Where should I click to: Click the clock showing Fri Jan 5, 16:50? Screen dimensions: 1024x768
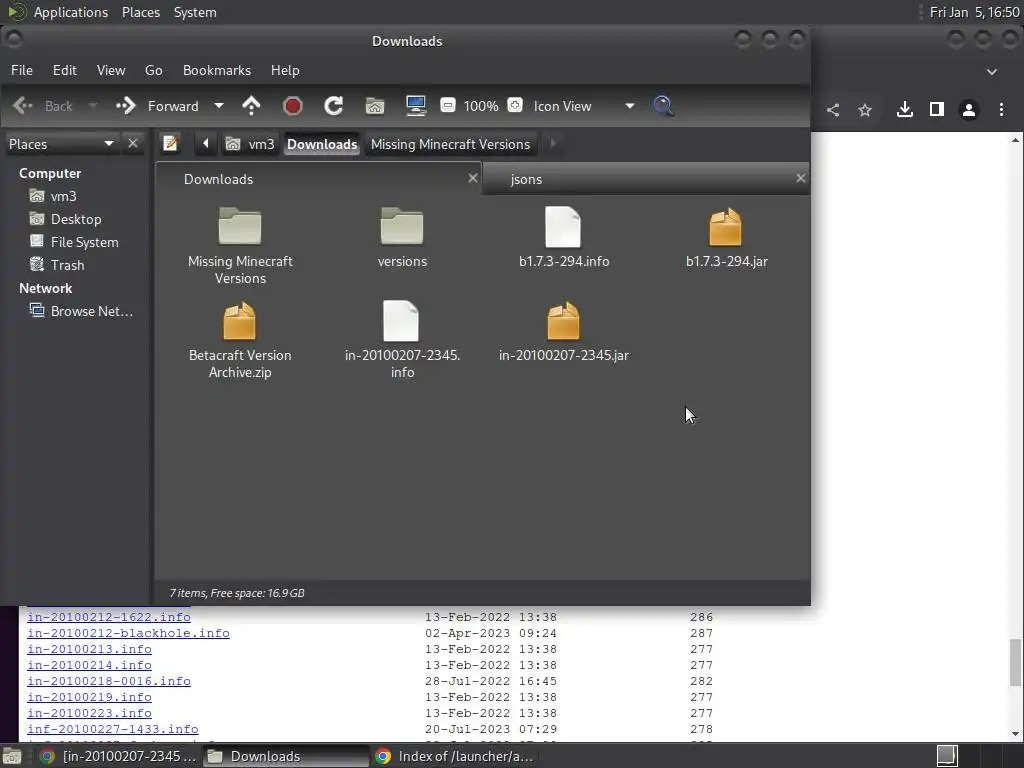974,12
